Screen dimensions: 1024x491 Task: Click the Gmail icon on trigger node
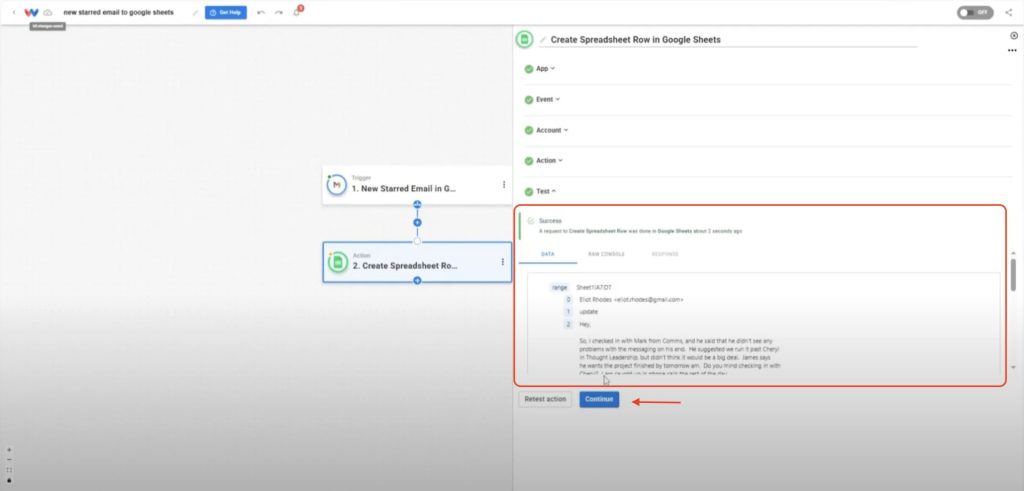337,185
